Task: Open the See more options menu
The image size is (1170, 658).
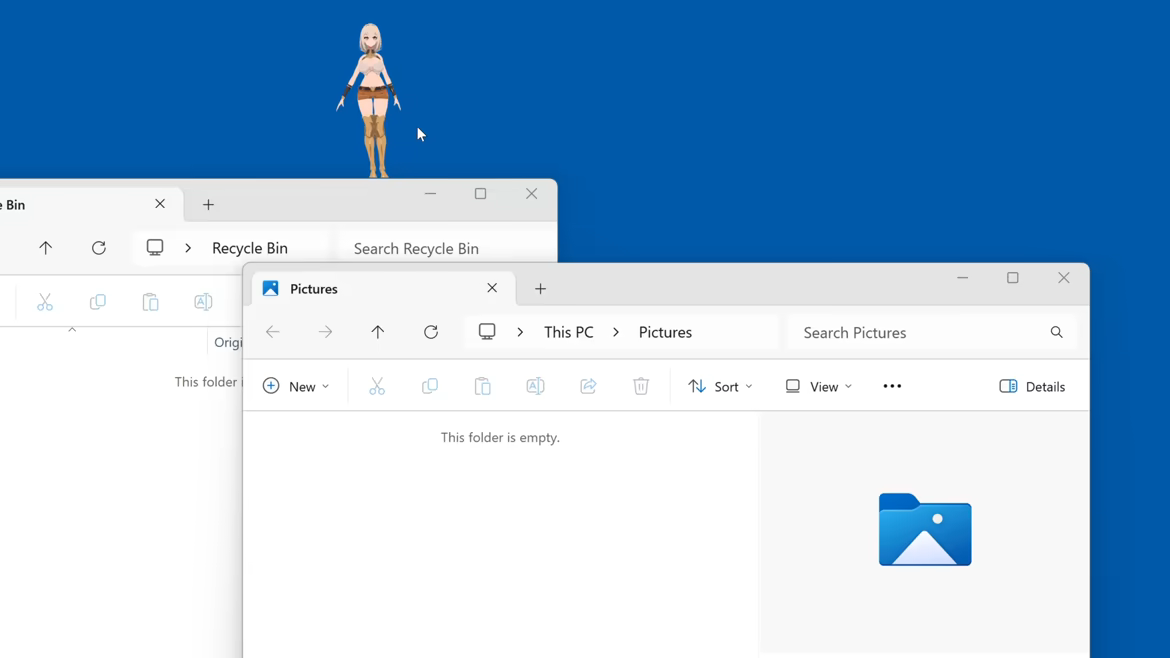Action: click(x=892, y=386)
